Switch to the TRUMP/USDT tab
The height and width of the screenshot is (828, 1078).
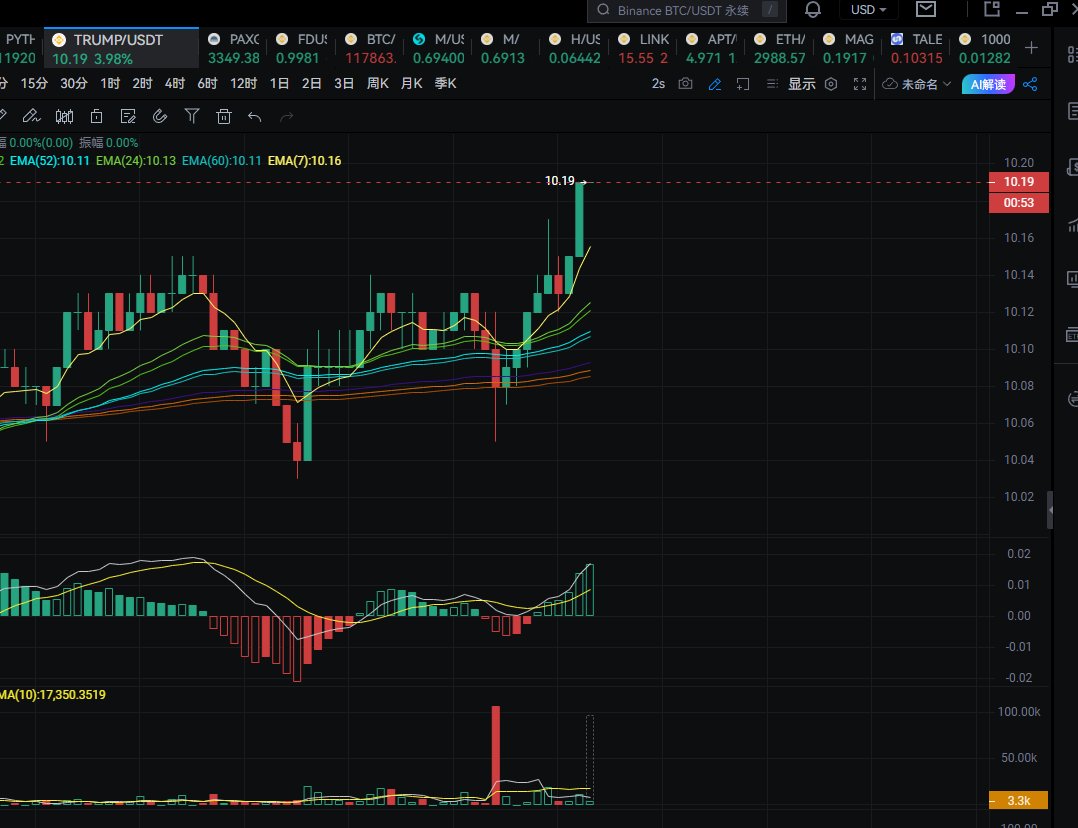(122, 48)
